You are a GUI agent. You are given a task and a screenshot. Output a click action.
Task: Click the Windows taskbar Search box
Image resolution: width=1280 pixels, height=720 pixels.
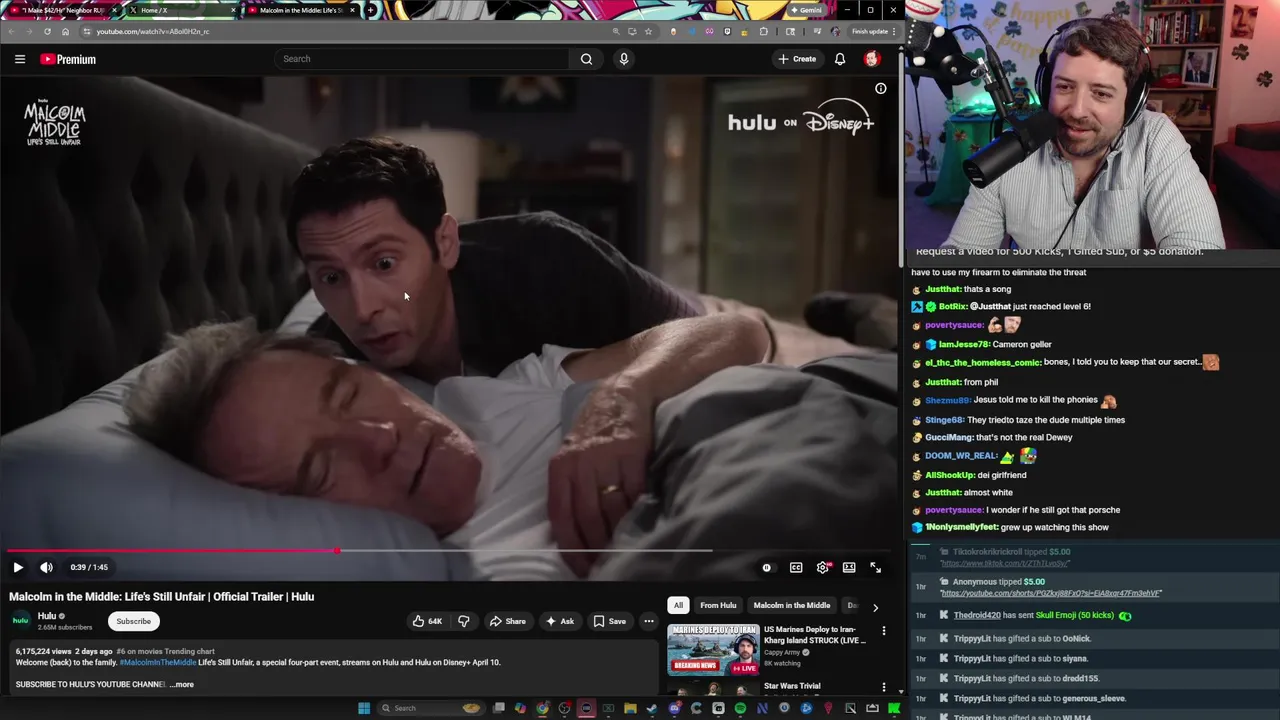(429, 708)
